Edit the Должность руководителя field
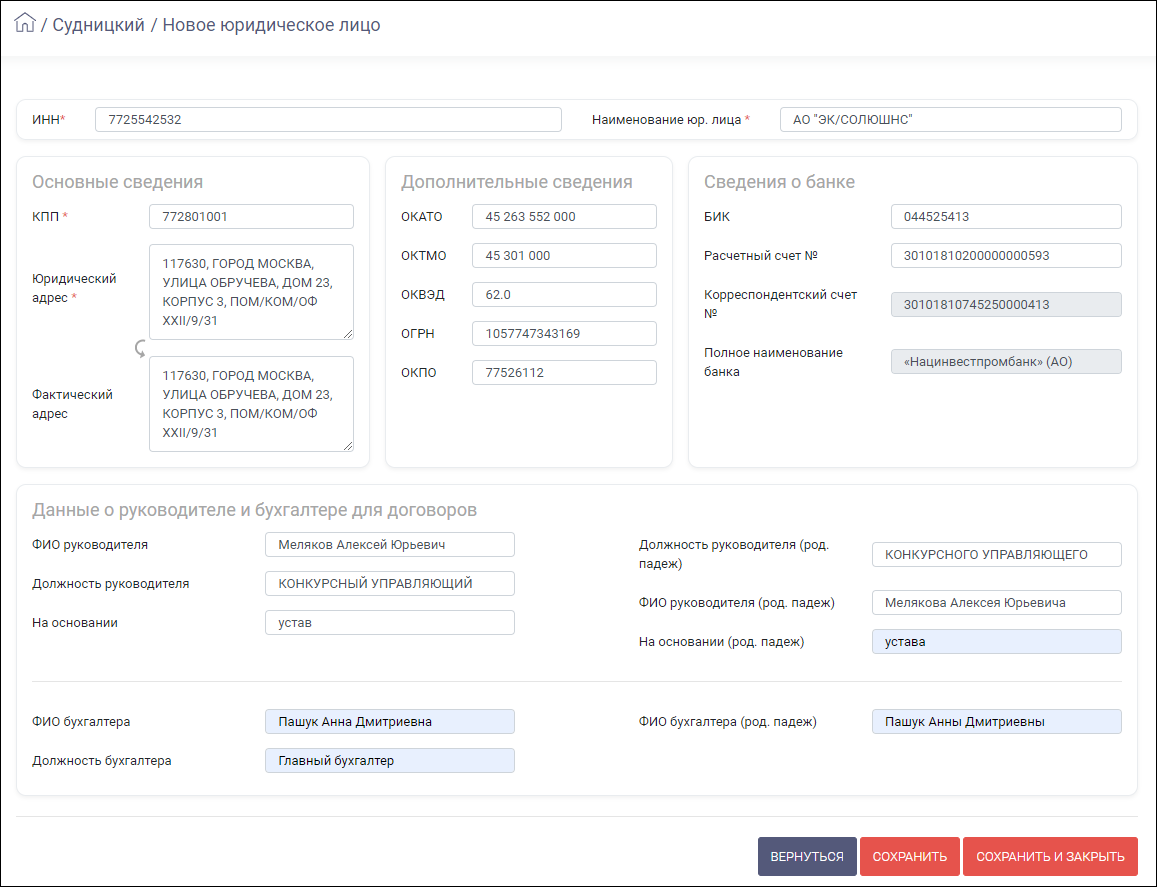This screenshot has width=1157, height=887. tap(390, 584)
